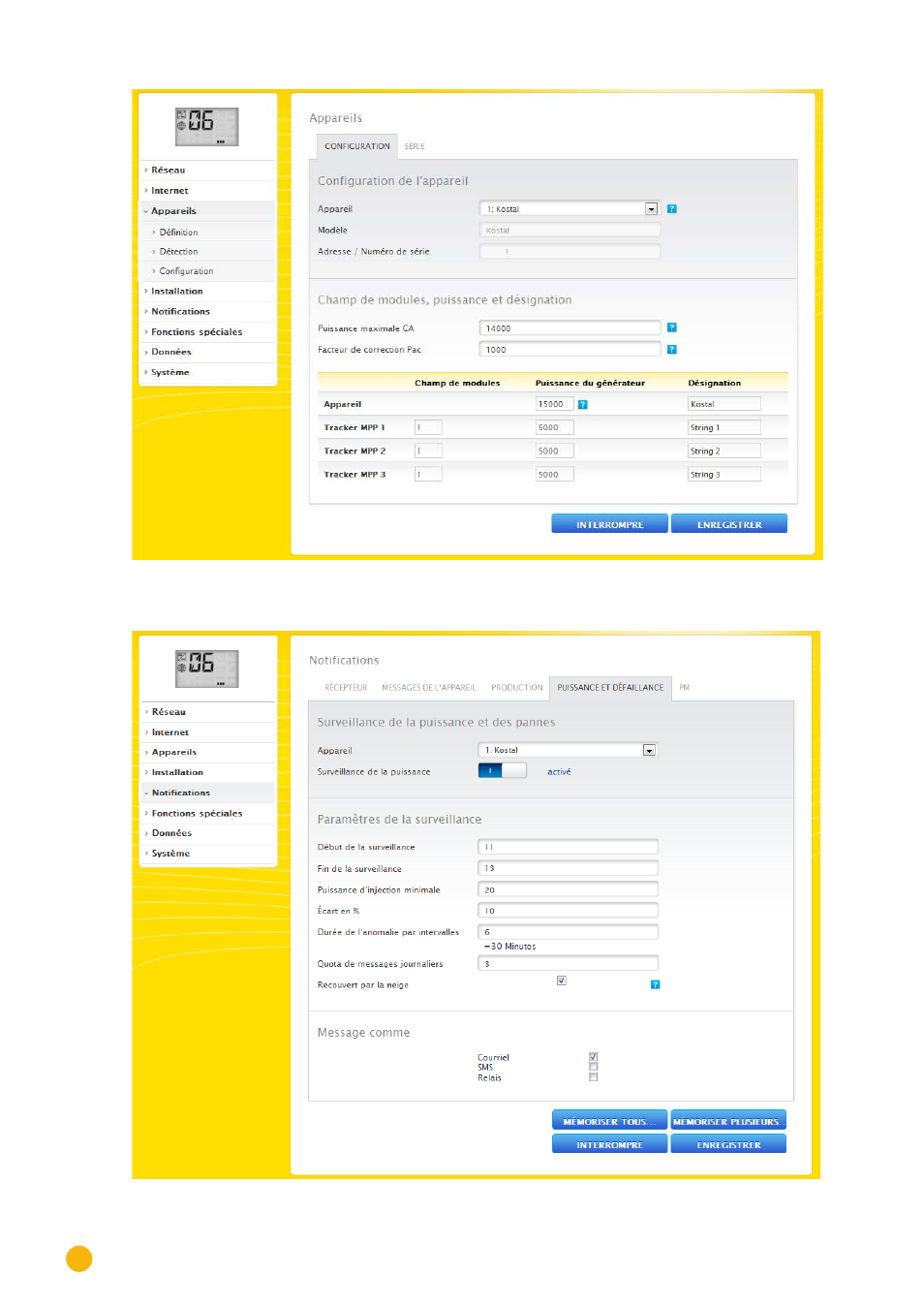This screenshot has height=1307, width=924.
Task: Open Appareil dropdown in Surveillance de la puissance
Action: tap(568, 750)
